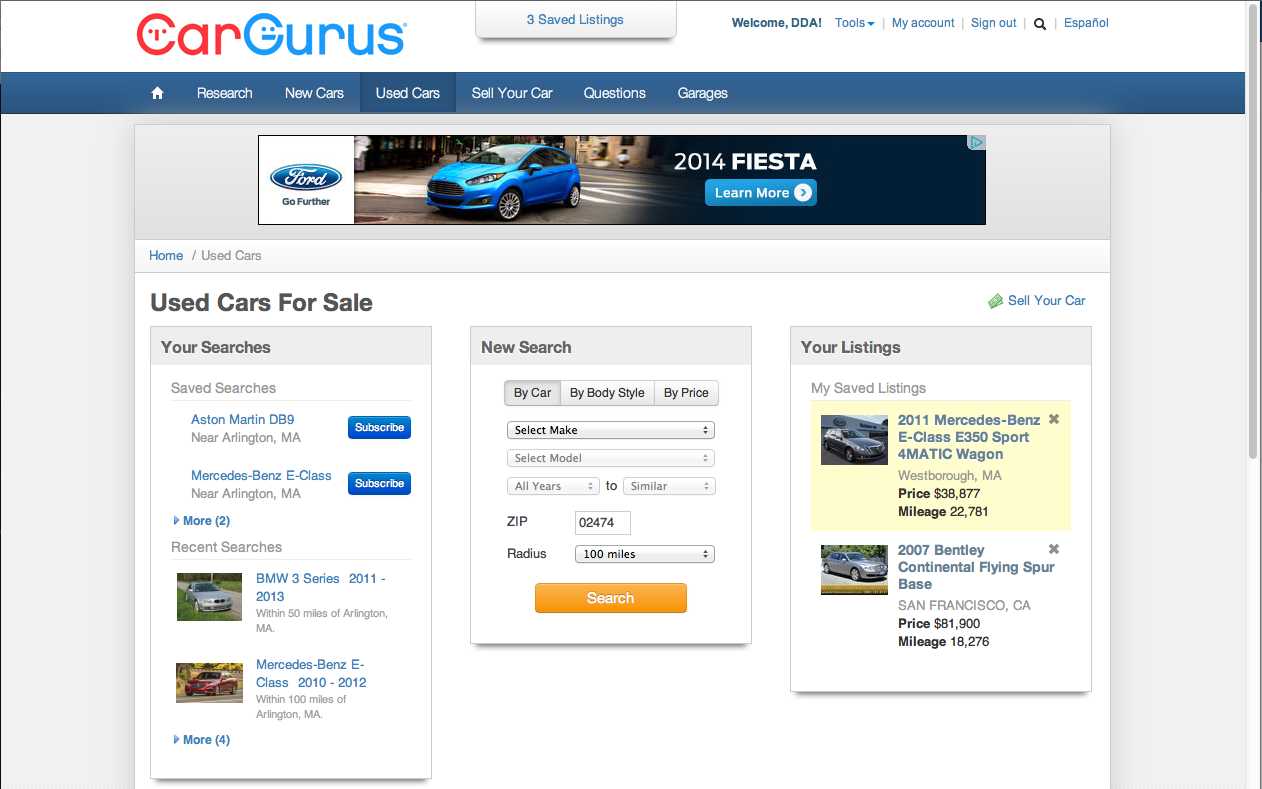Open the Sell Your Car nav item

[512, 93]
